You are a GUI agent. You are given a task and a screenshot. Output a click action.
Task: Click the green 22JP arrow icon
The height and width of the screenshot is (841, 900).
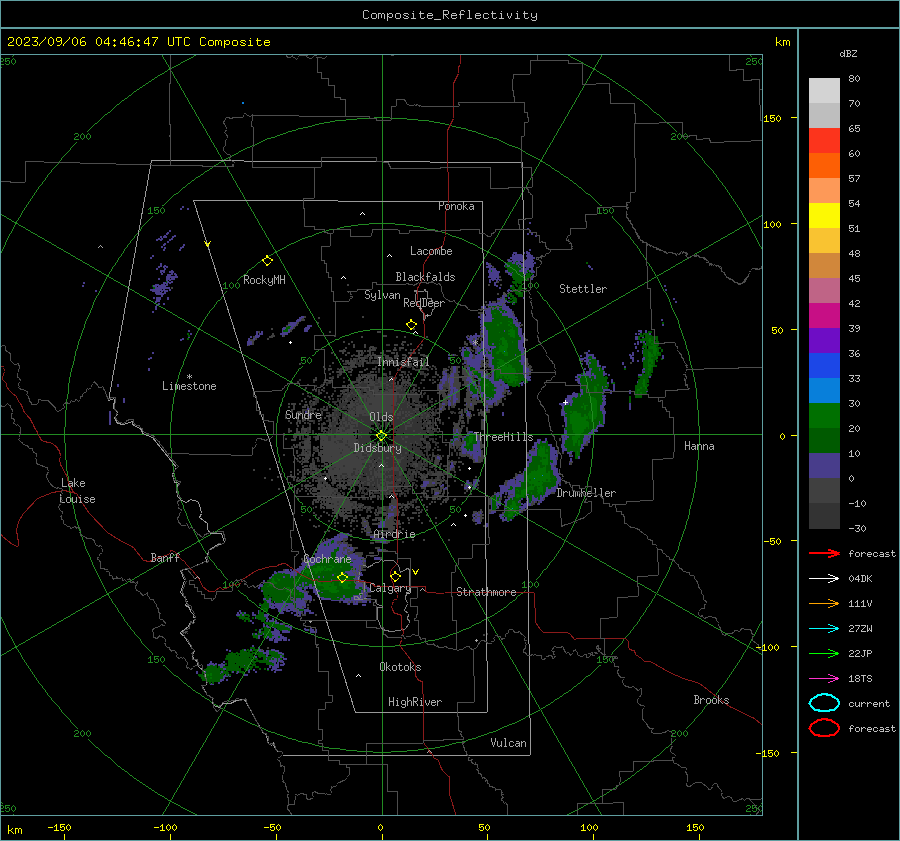824,653
